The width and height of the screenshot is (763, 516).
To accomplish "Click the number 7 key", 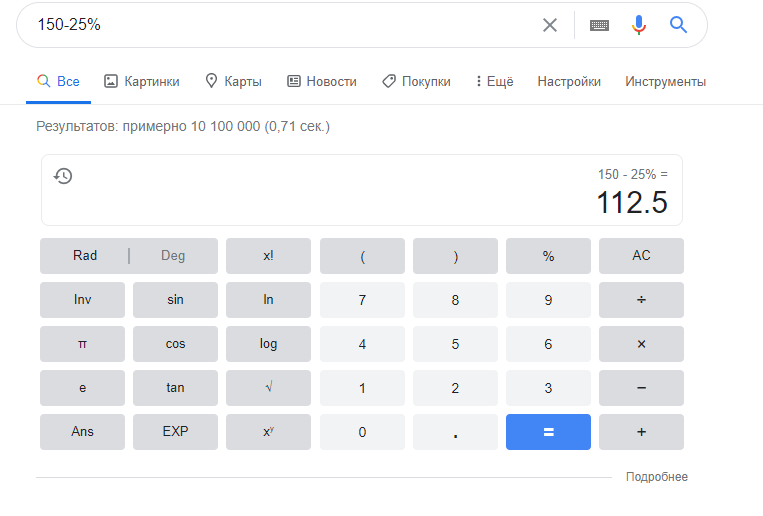I will coord(362,300).
